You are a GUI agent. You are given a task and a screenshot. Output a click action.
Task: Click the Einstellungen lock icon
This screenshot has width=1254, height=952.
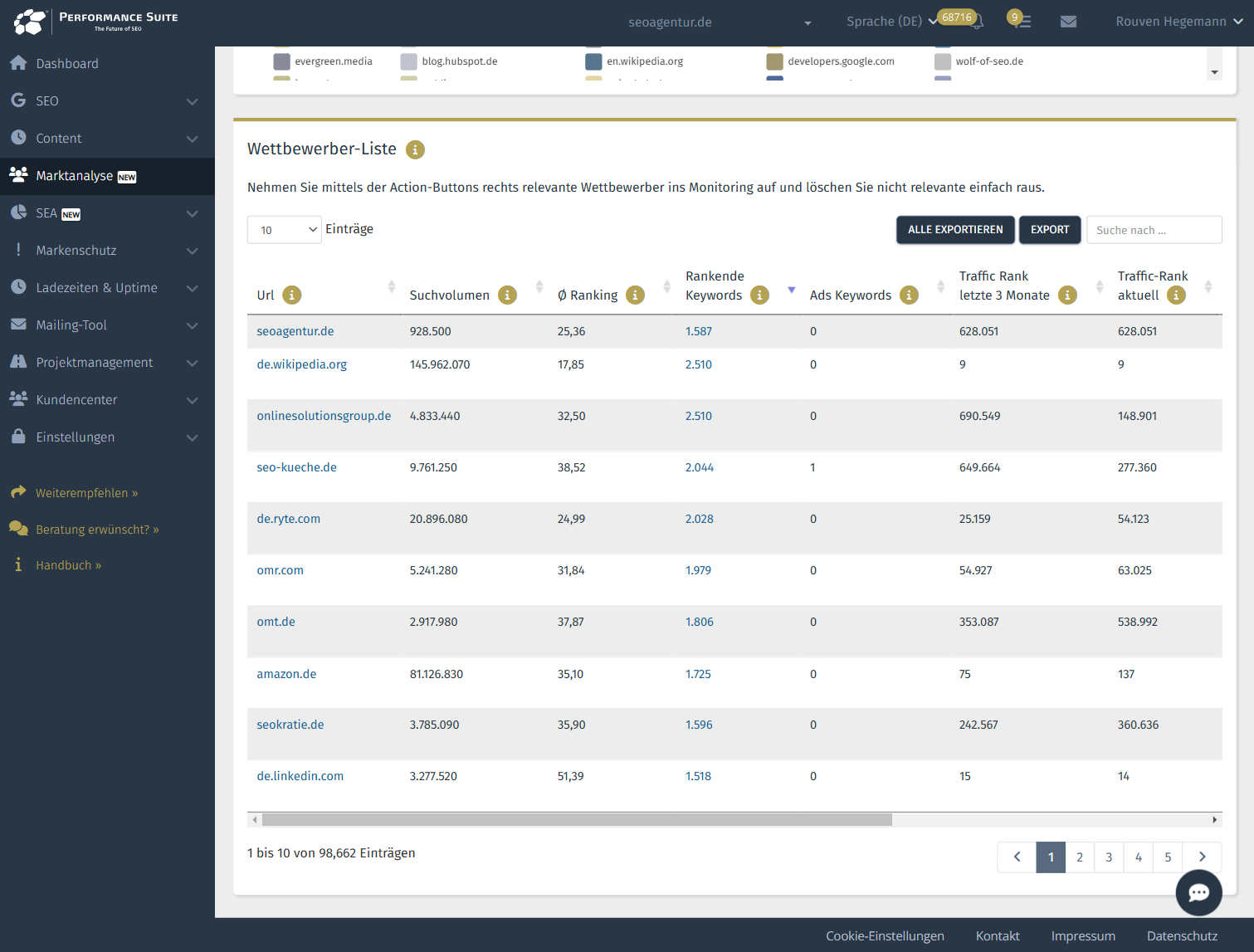(18, 437)
